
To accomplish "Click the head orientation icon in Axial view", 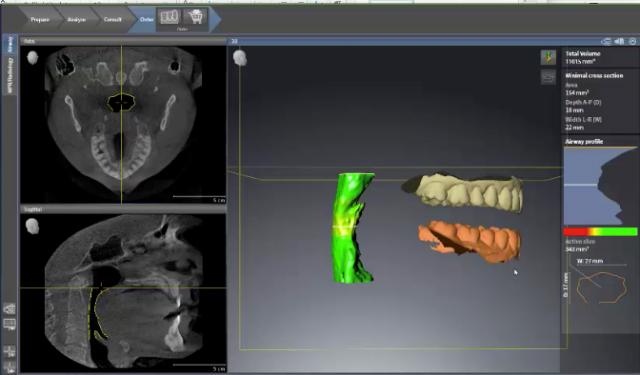I will coord(32,58).
